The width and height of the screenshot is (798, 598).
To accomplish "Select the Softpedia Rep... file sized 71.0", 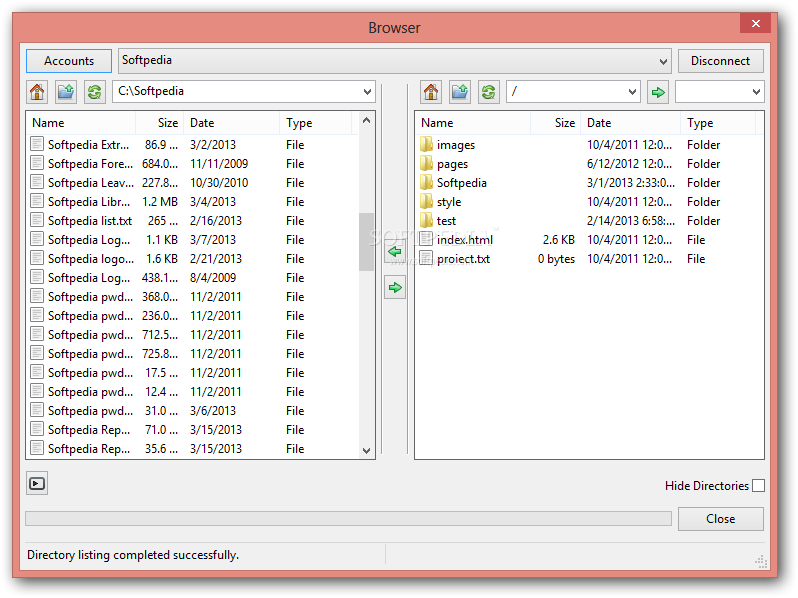I will pyautogui.click(x=193, y=430).
